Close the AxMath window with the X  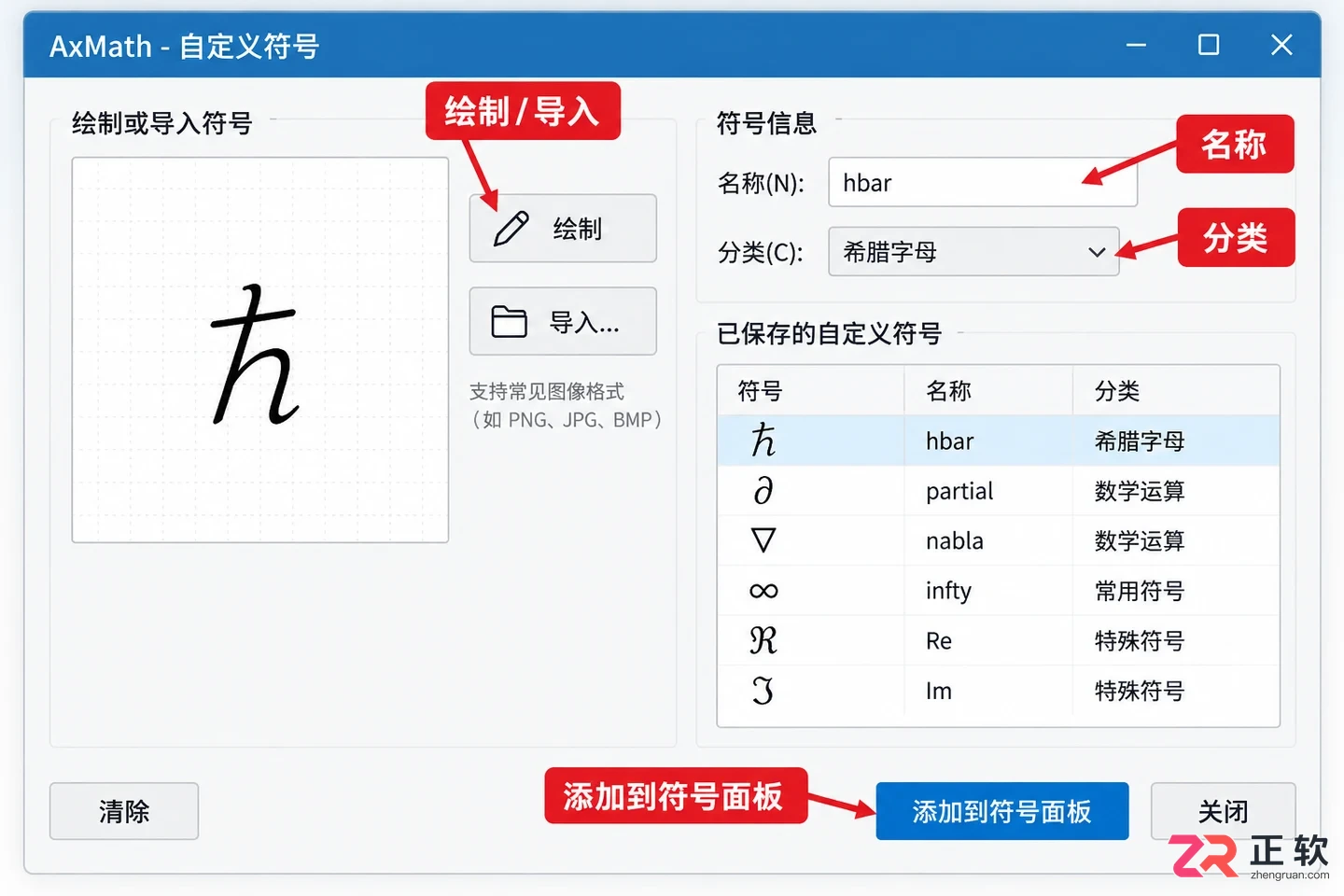[1281, 45]
